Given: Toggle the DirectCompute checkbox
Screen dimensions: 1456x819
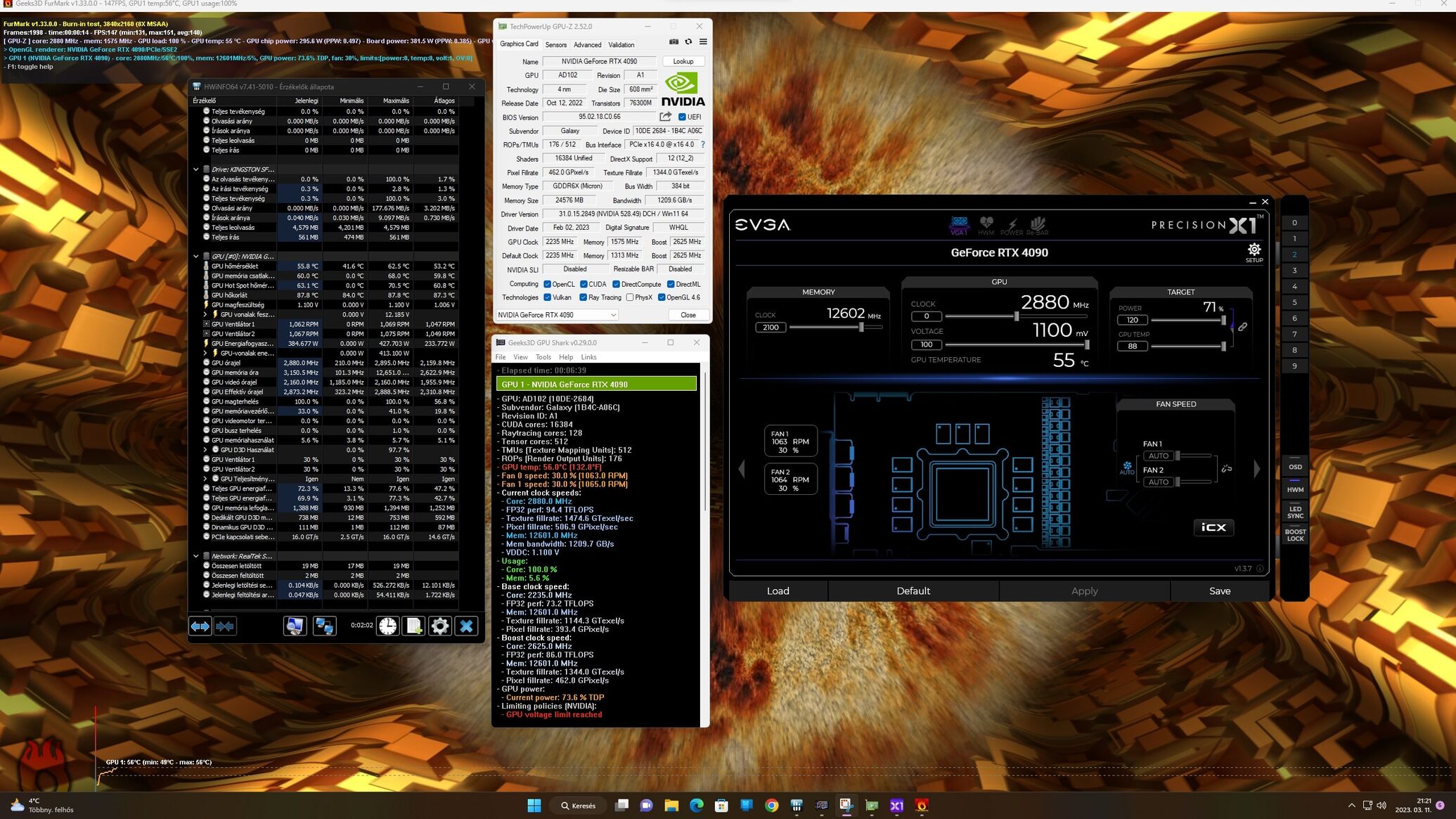Looking at the screenshot, I should [616, 284].
